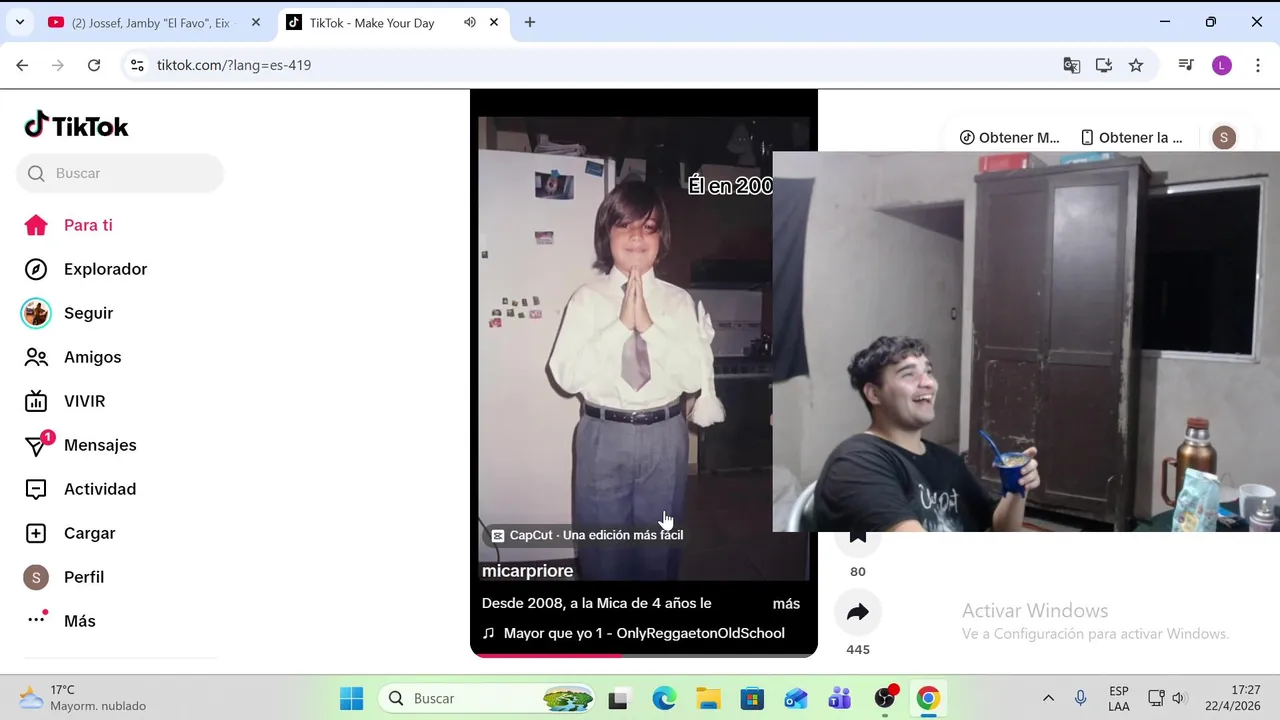Click the Obtener M... button
The image size is (1280, 720).
pos(1009,138)
